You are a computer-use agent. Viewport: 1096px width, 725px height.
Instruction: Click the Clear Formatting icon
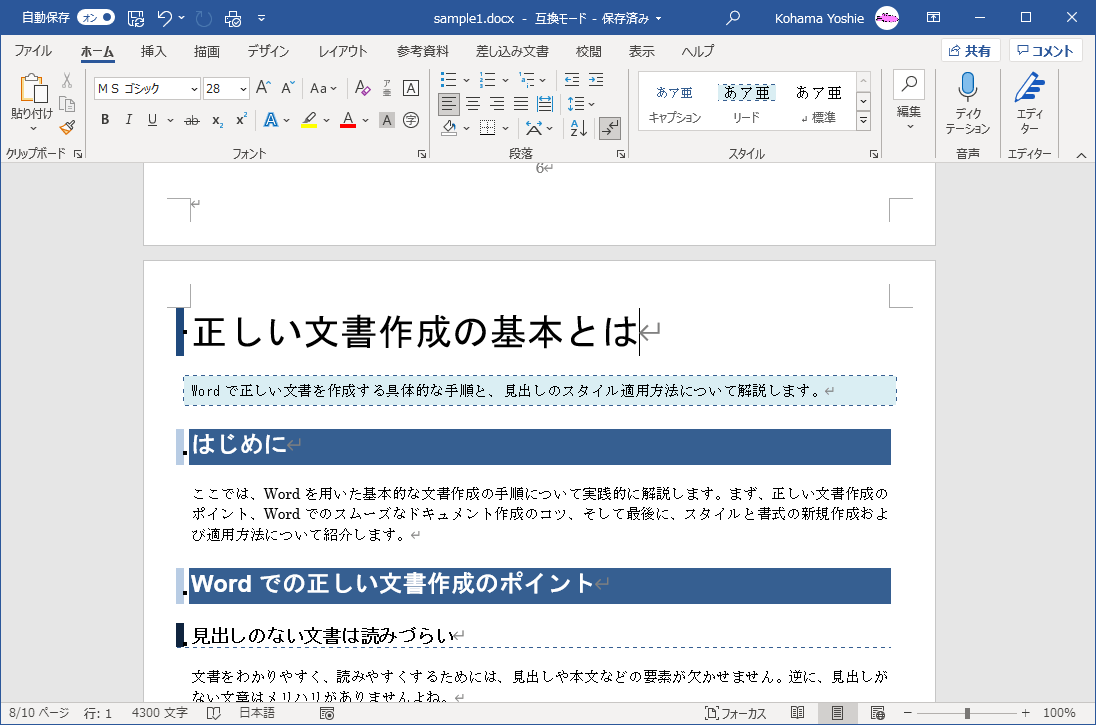[362, 87]
